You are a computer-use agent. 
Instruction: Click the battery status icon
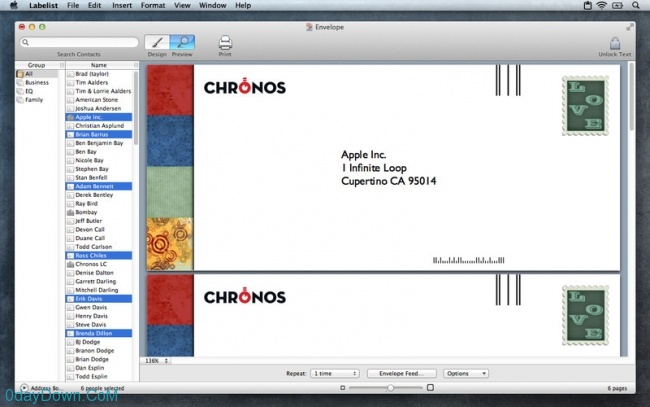pyautogui.click(x=618, y=5)
